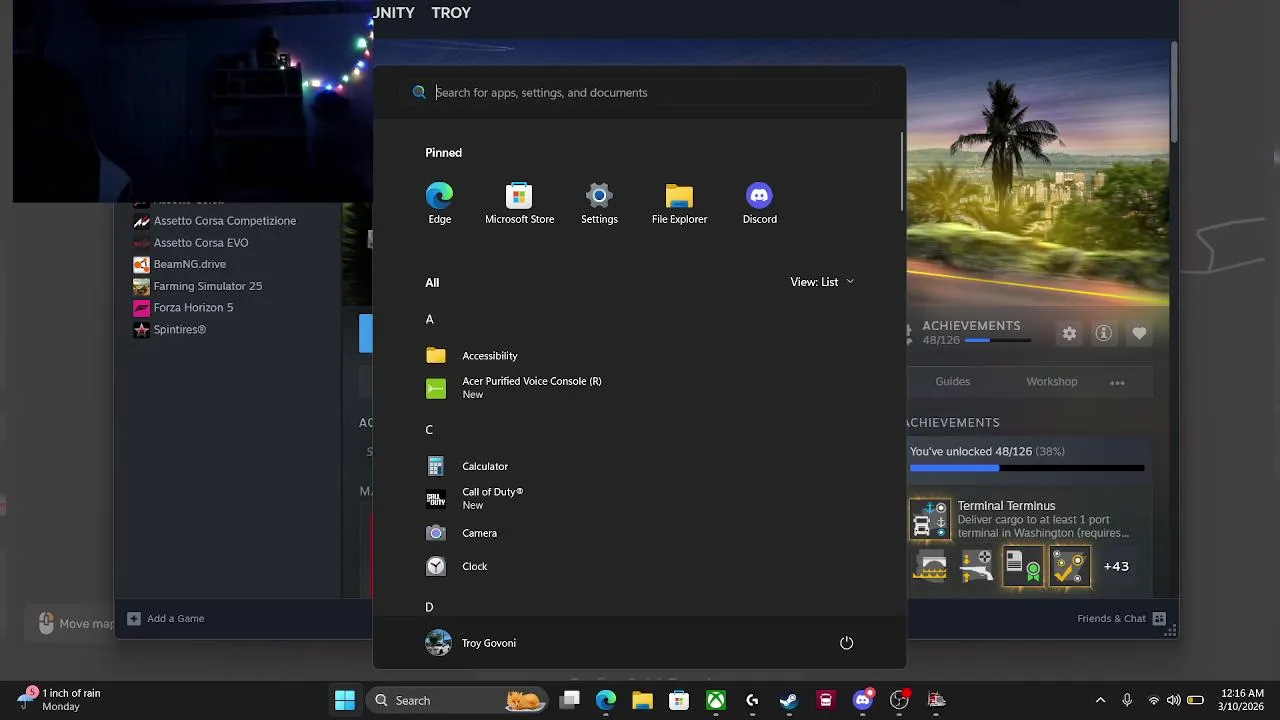Screen dimensions: 1280x720
Task: Open Logitech G HUB on taskbar
Action: pyautogui.click(x=752, y=700)
